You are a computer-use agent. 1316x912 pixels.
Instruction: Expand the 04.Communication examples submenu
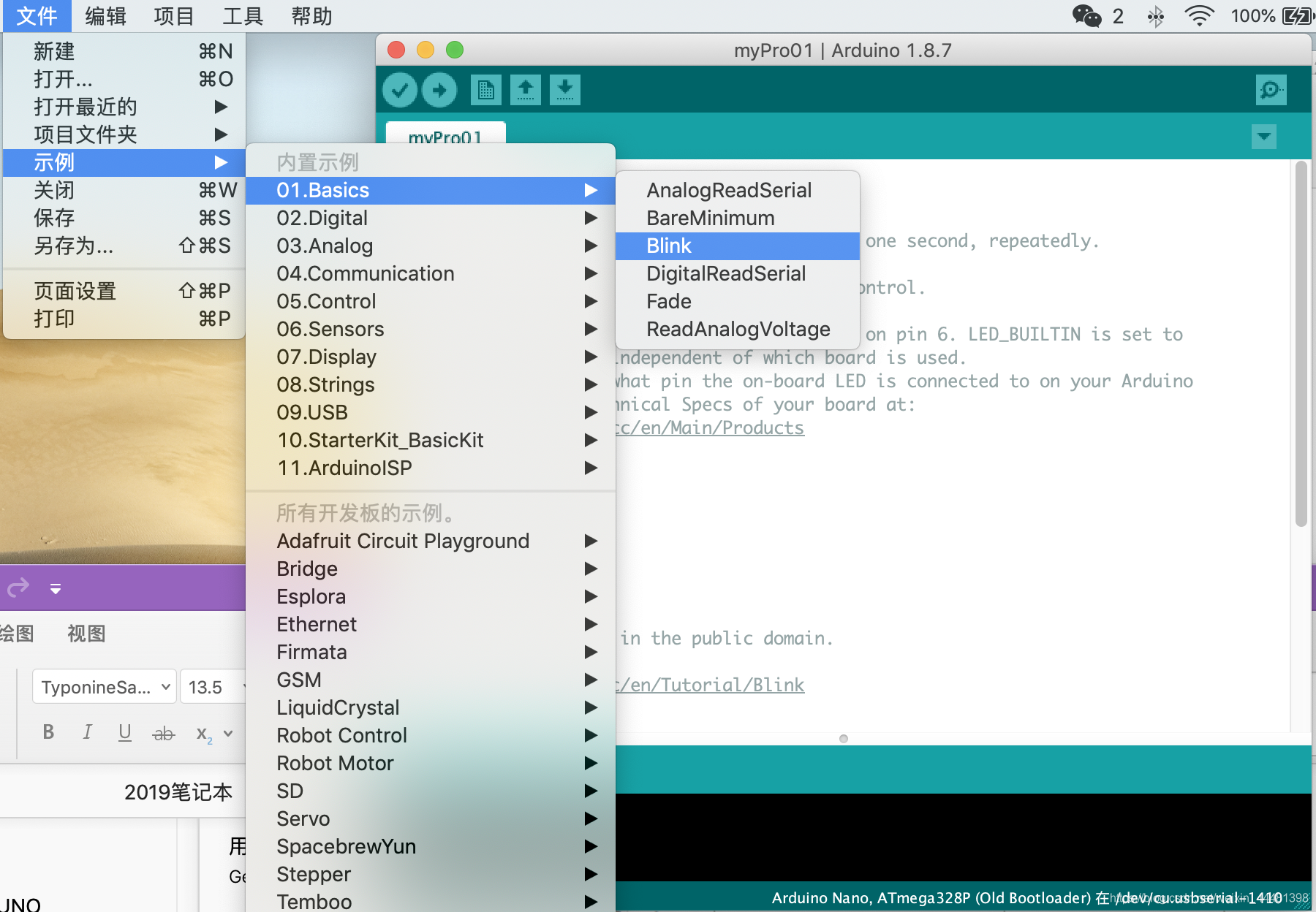(431, 273)
